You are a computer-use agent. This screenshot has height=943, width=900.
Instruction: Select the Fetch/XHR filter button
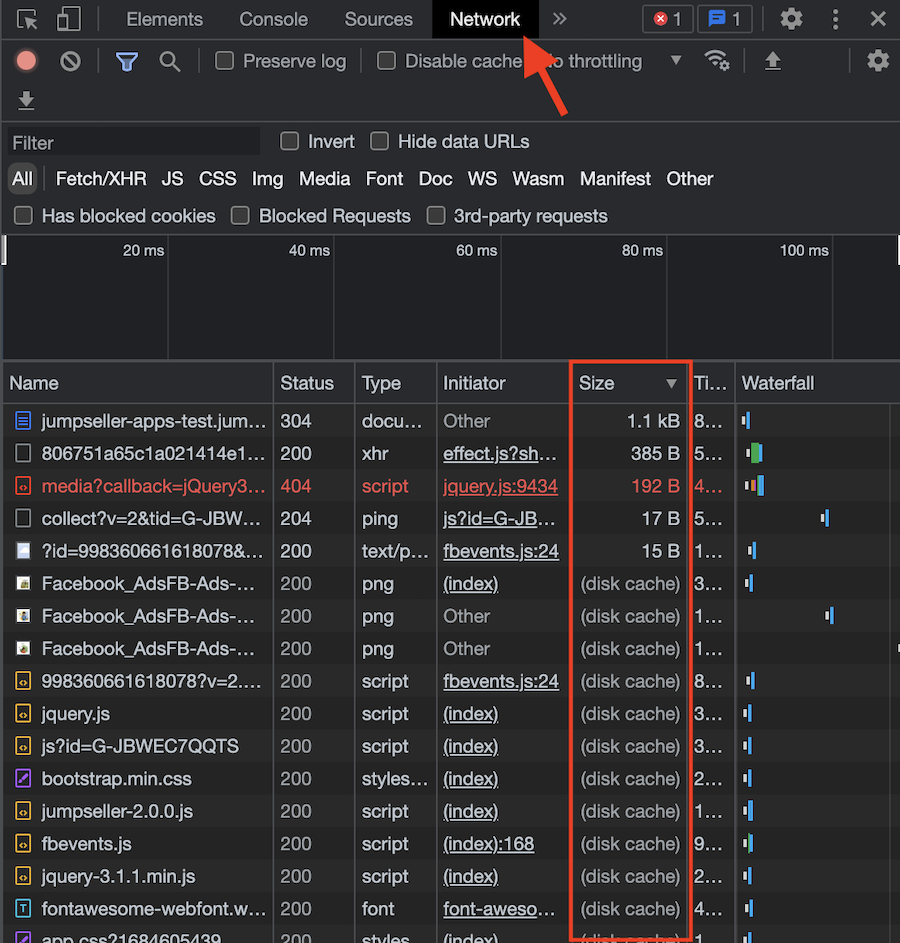101,179
